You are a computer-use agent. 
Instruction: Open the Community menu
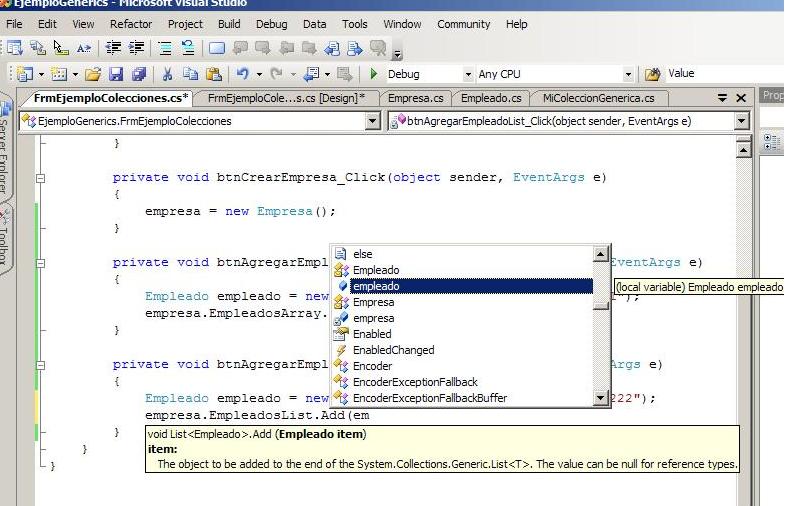[x=464, y=24]
